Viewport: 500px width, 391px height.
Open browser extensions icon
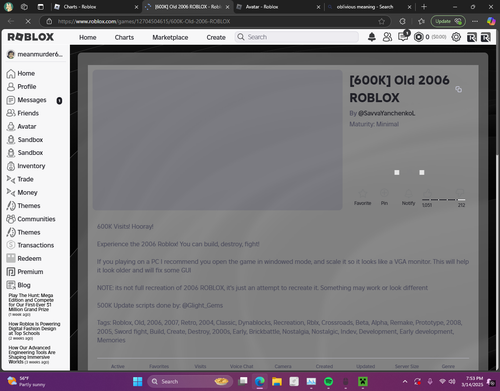403,21
